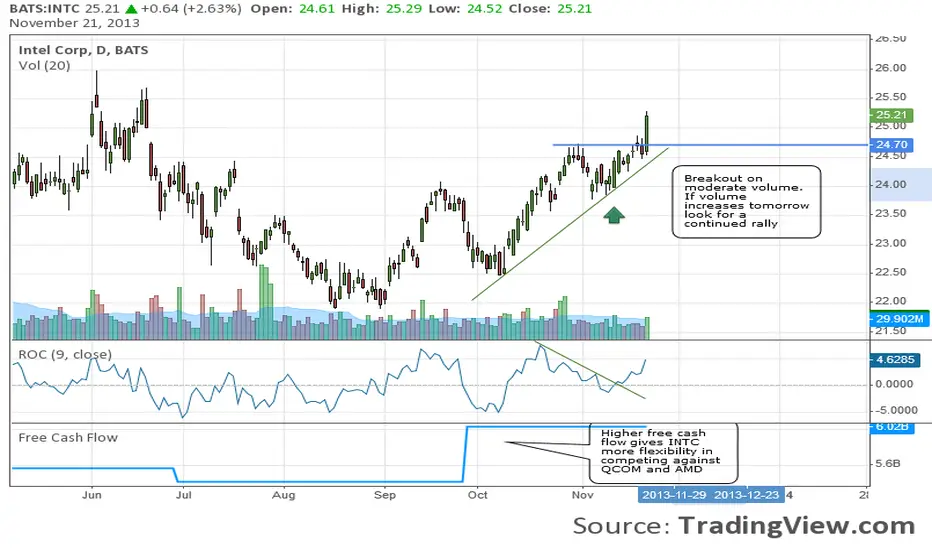Click the +0.64 (+2.63%) change text
The height and width of the screenshot is (550, 932).
click(x=191, y=9)
